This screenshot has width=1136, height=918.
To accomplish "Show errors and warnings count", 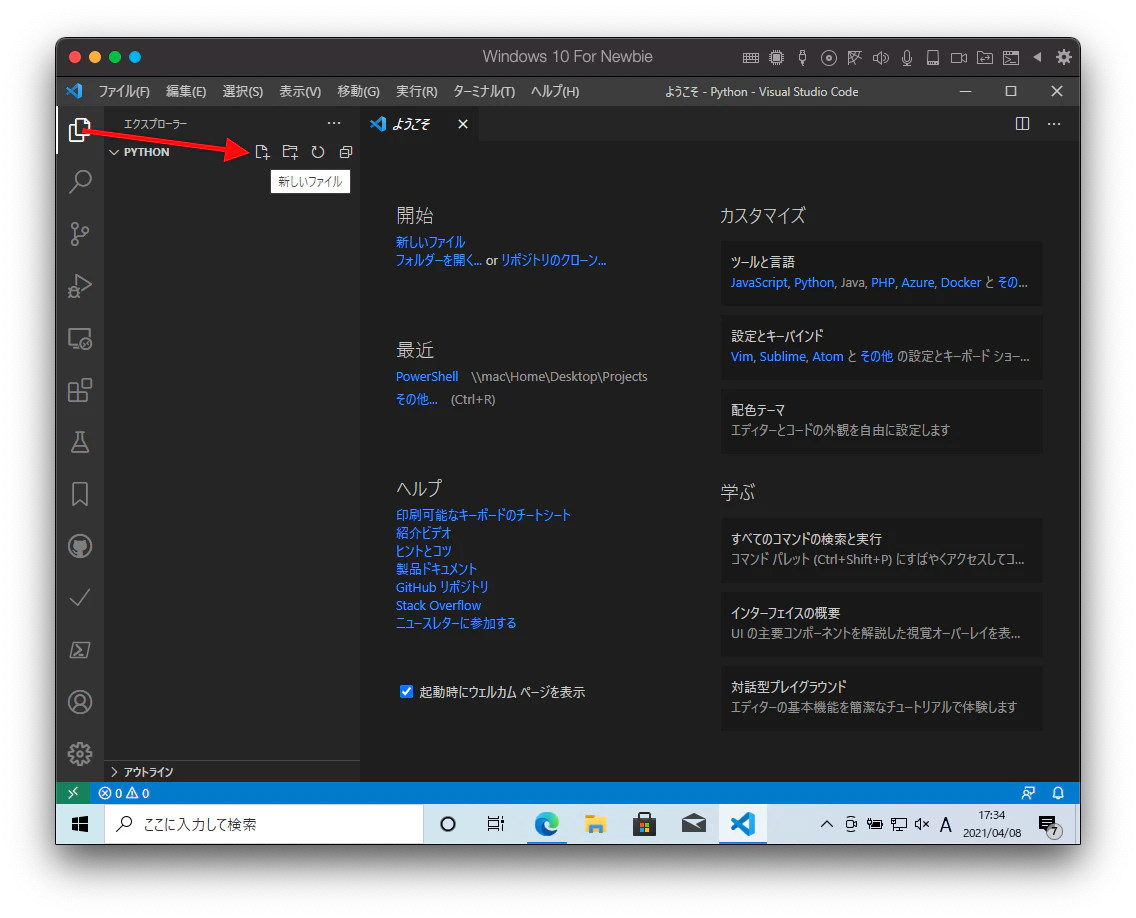I will [124, 793].
